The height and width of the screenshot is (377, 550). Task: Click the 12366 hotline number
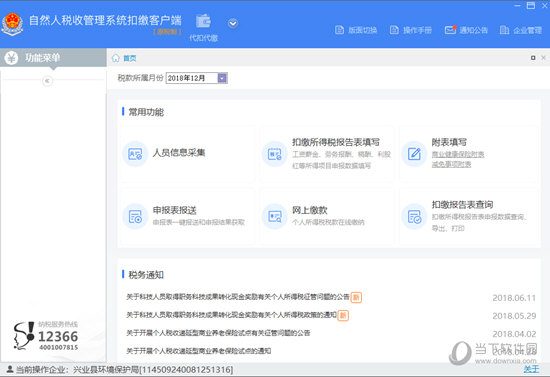coord(58,337)
